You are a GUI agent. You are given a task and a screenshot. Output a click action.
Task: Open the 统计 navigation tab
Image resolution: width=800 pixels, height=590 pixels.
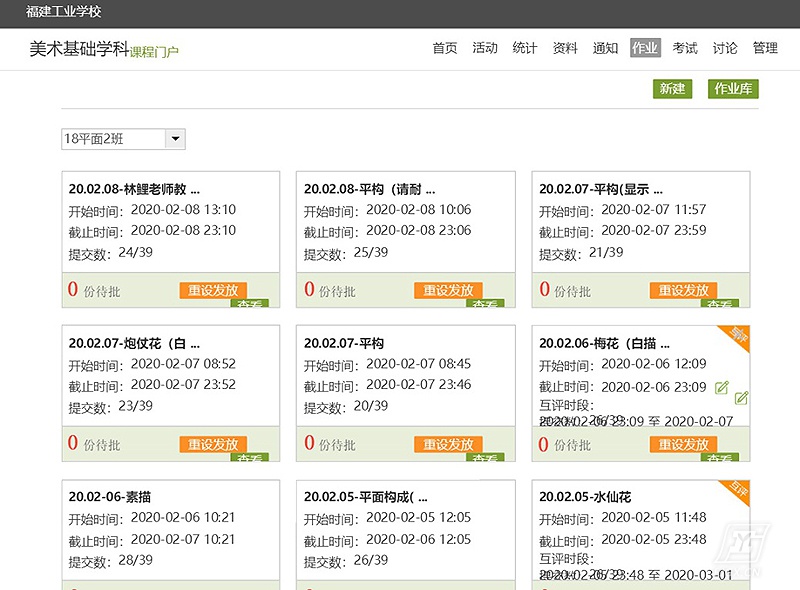(525, 48)
